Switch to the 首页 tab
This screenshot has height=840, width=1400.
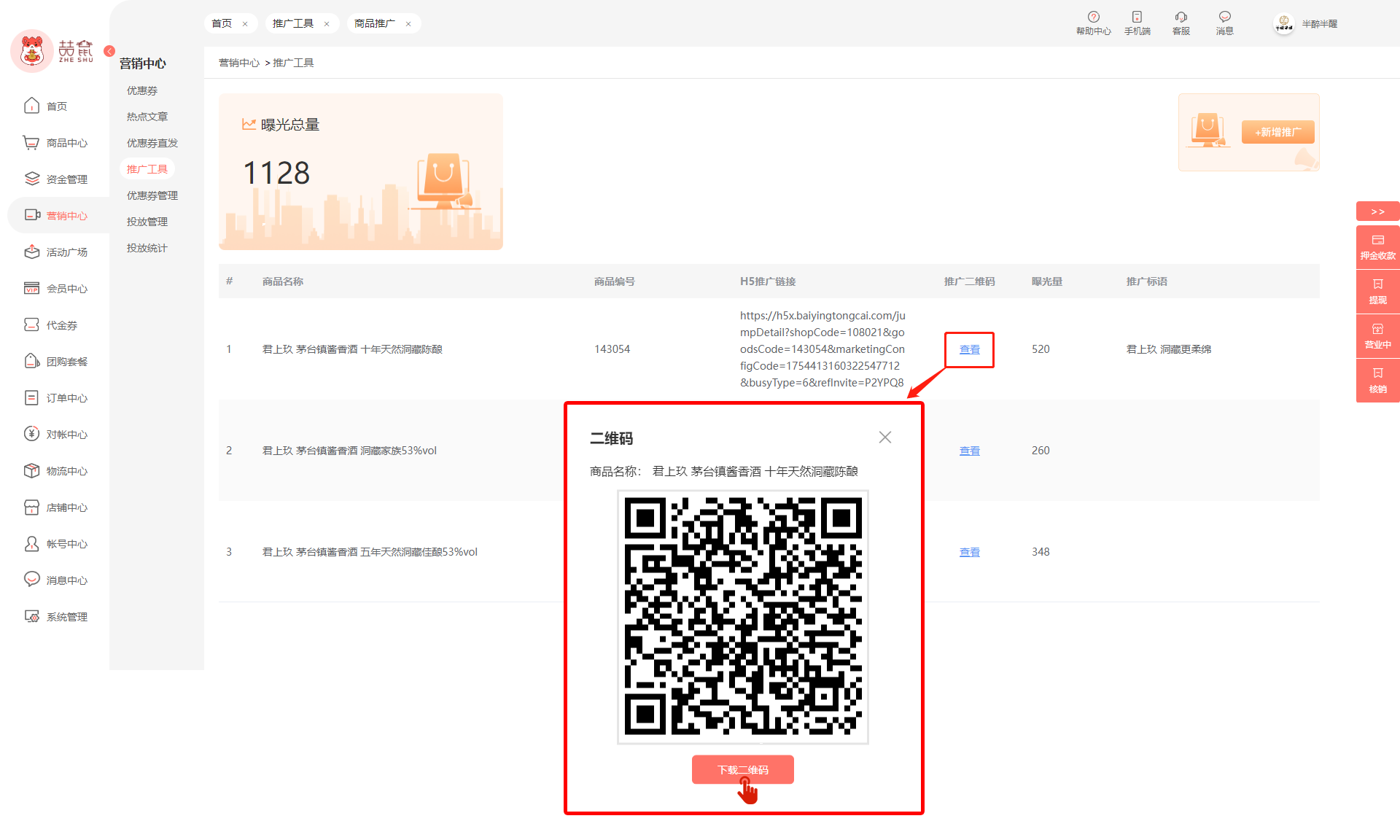tap(222, 24)
